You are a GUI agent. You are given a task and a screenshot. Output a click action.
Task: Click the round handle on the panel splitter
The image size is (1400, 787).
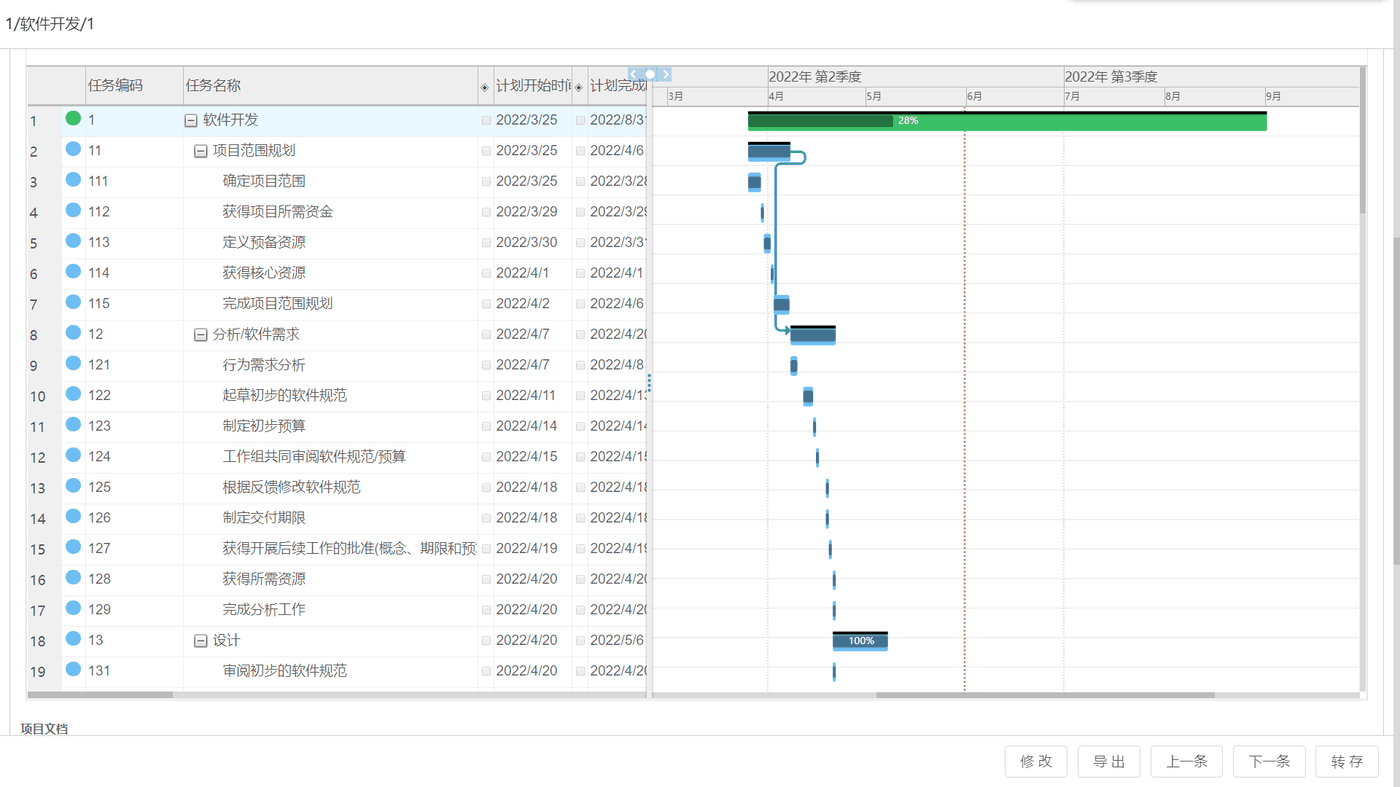[x=650, y=74]
